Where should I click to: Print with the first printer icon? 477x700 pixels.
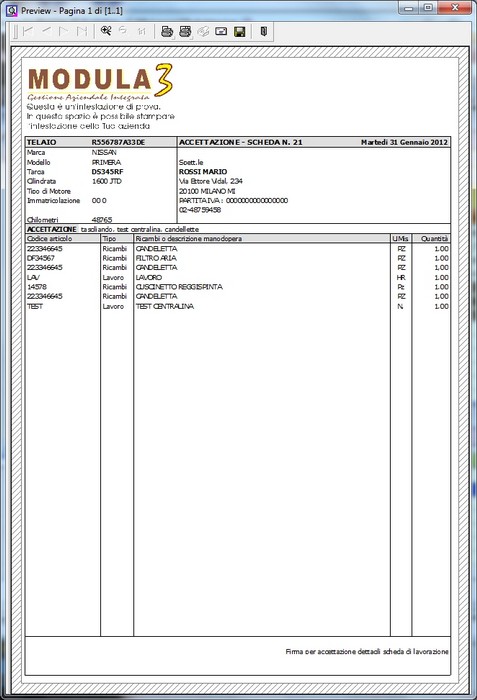[x=167, y=31]
